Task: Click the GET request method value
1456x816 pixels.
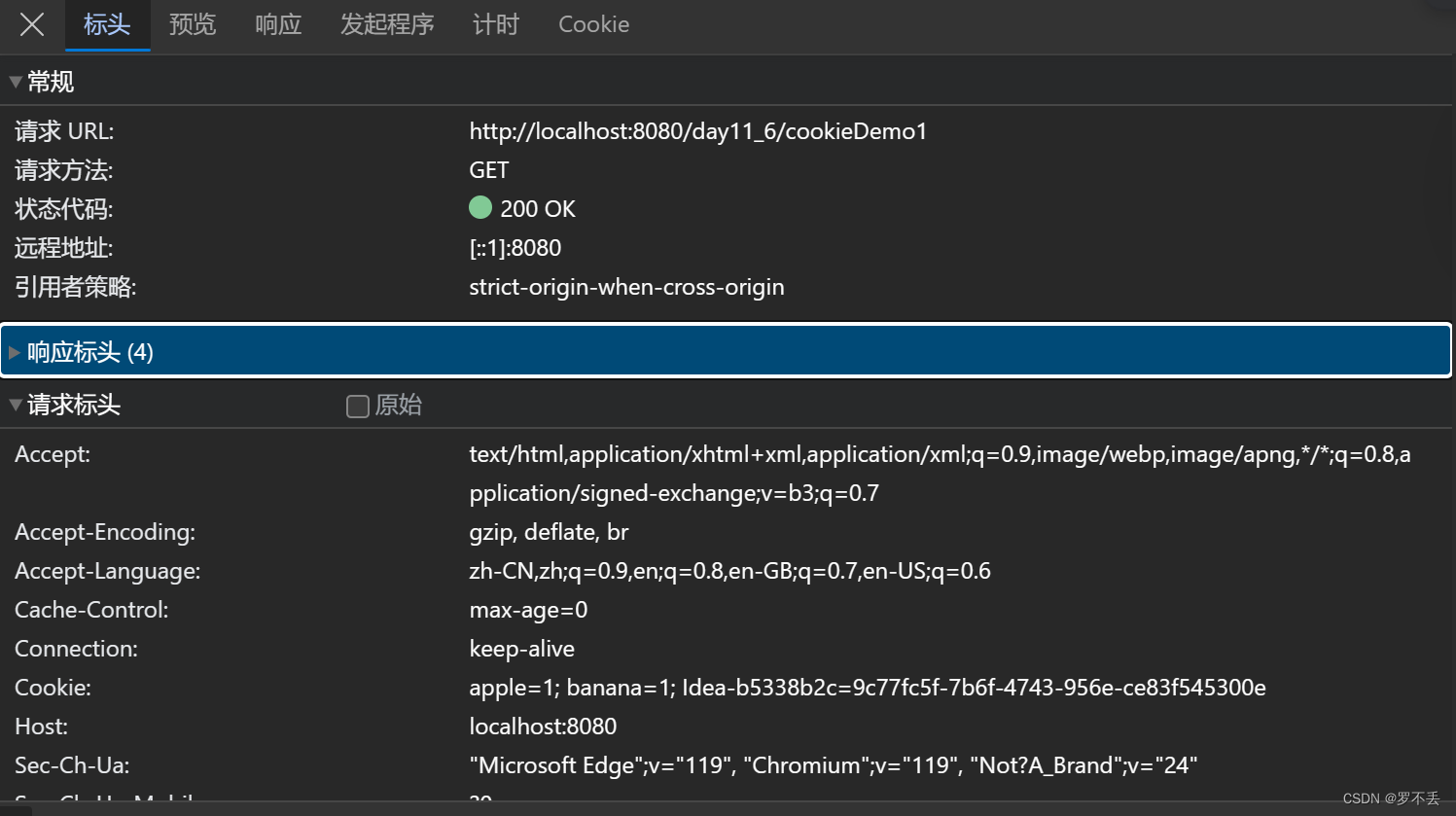Action: pyautogui.click(x=489, y=170)
